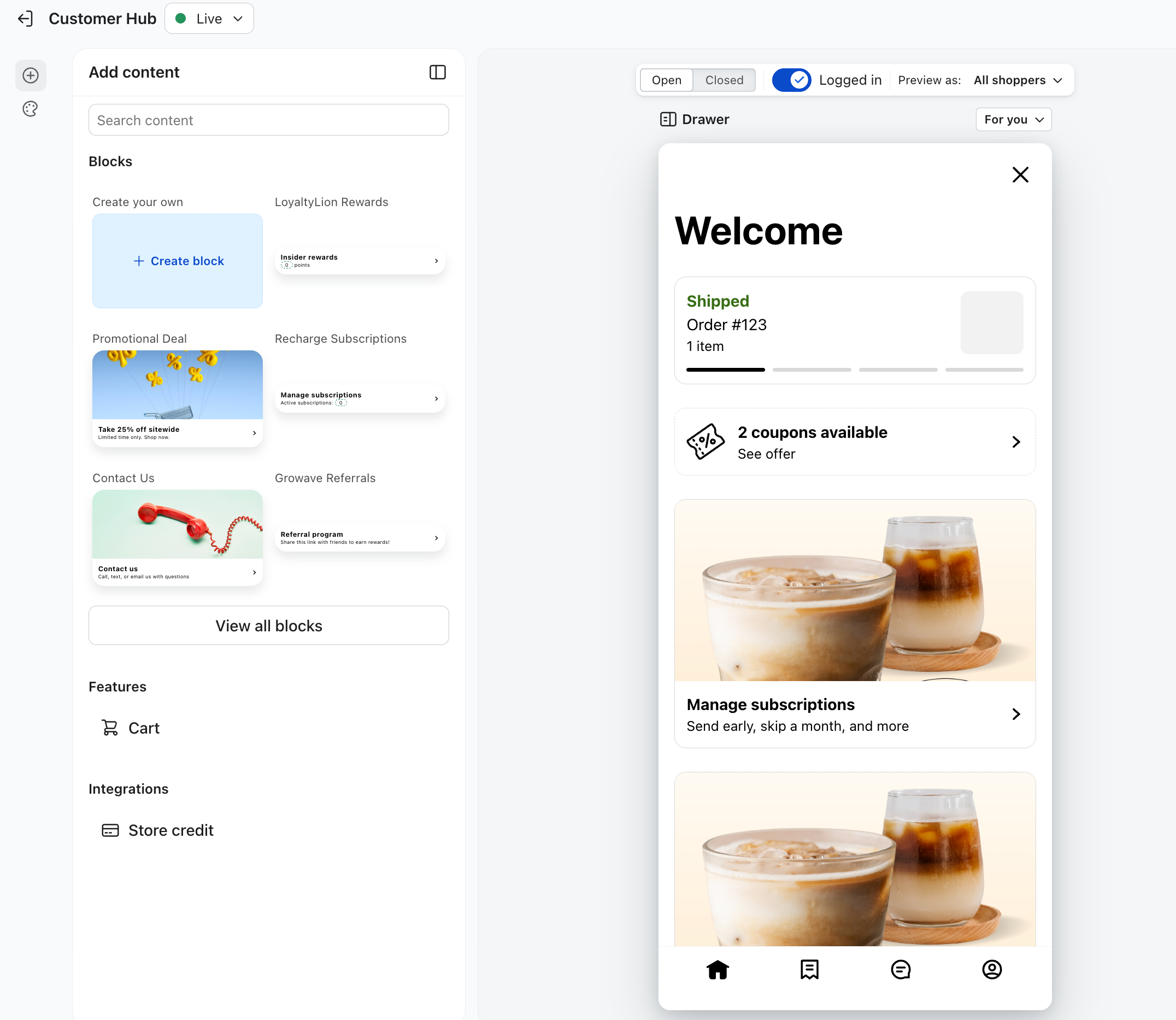
Task: Click the Search content field
Action: click(268, 120)
